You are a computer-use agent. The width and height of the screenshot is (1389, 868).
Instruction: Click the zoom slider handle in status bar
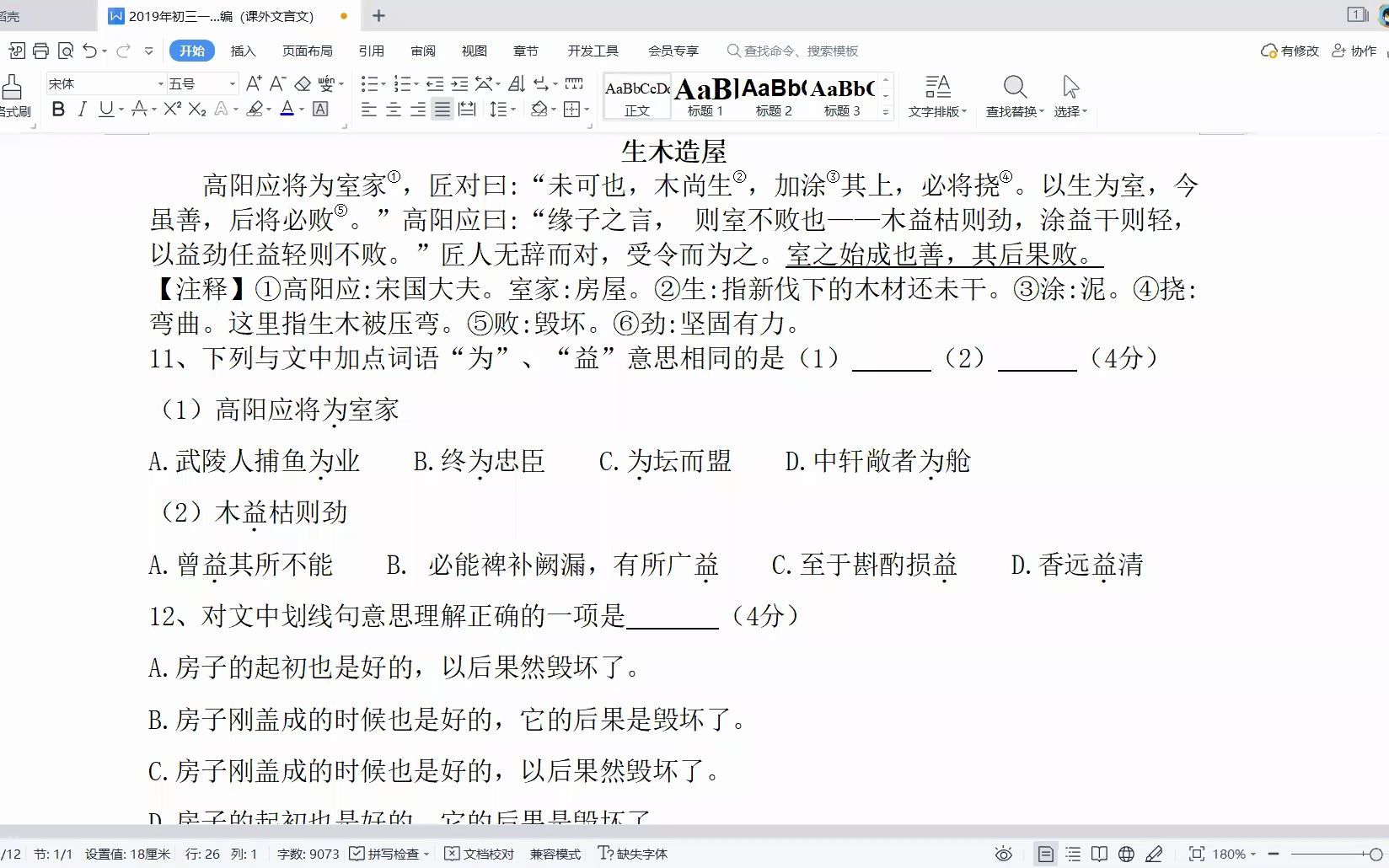point(1376,855)
